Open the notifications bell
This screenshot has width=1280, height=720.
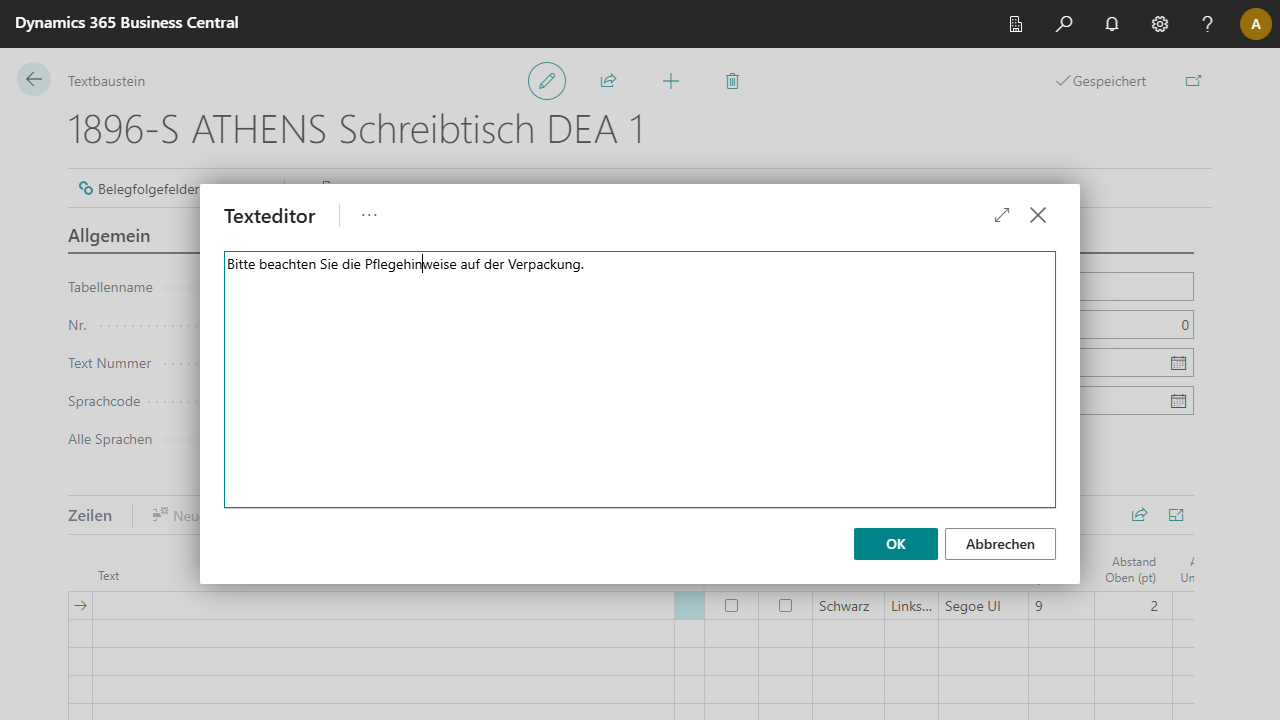pyautogui.click(x=1112, y=24)
